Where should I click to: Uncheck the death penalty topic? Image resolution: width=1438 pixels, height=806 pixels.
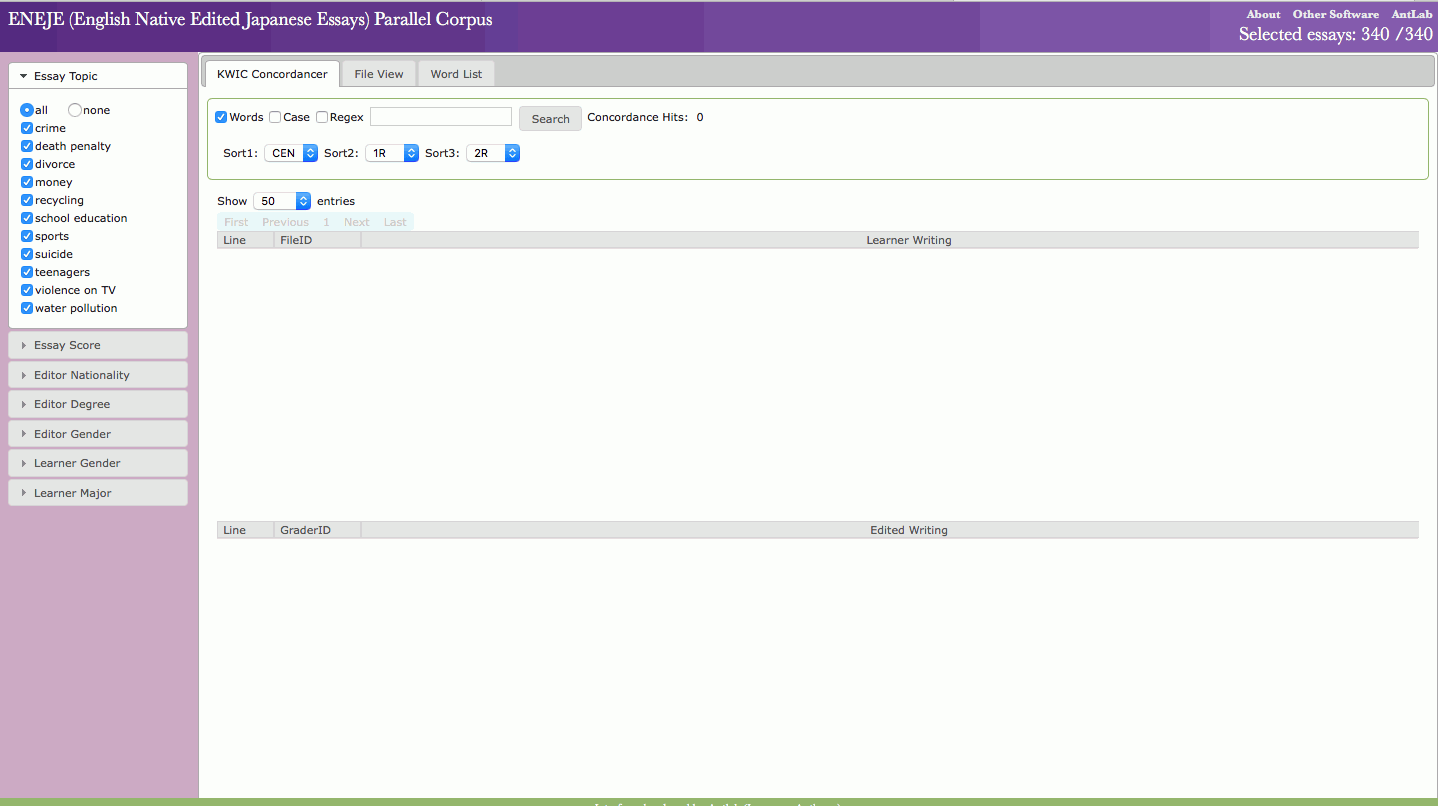pos(27,146)
